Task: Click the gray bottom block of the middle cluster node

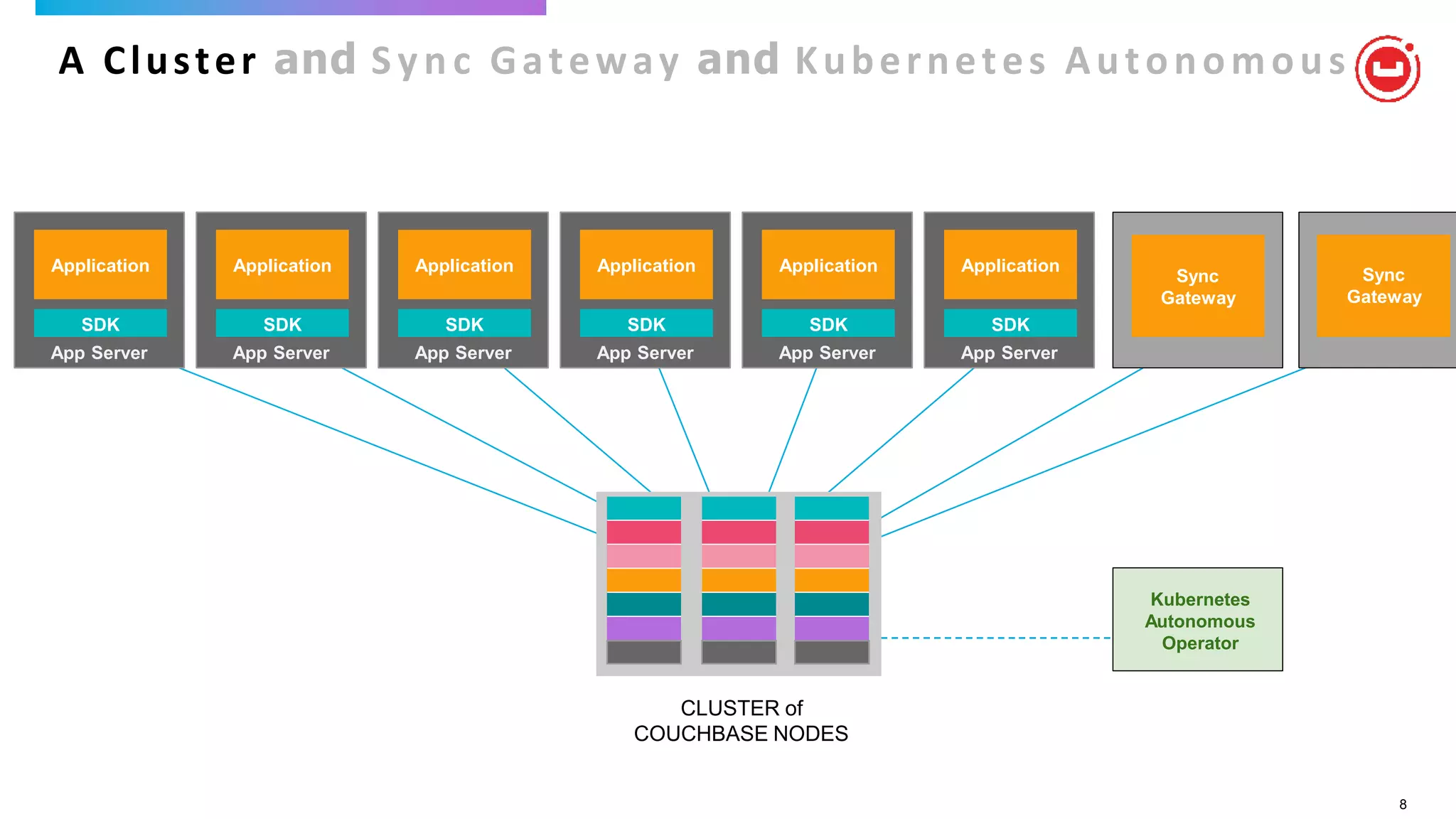Action: click(x=739, y=653)
